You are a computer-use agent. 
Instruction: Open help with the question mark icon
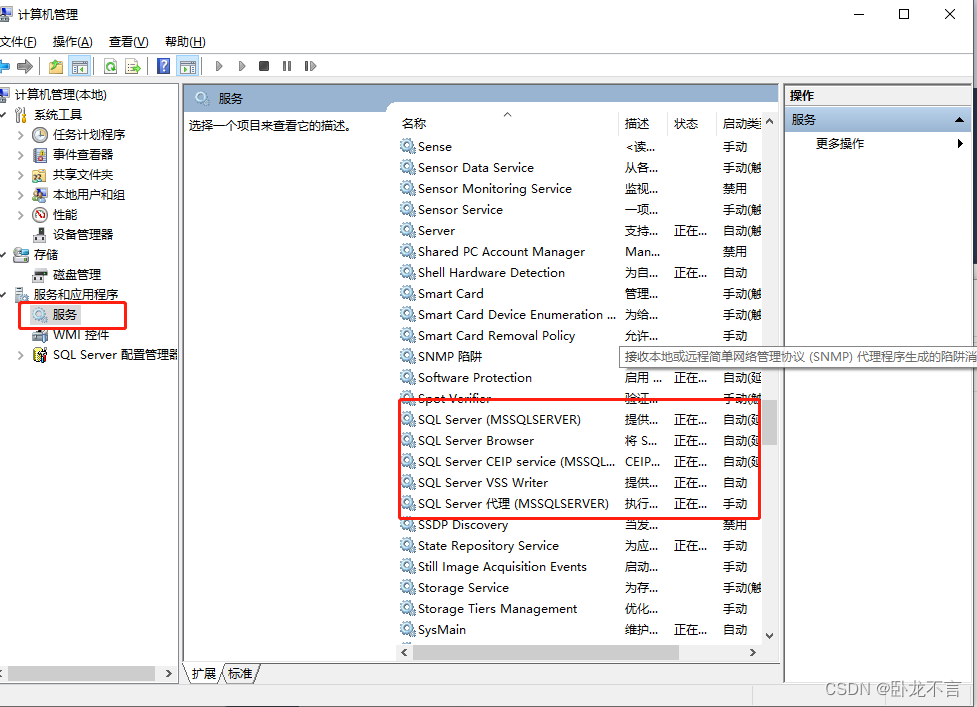(x=163, y=66)
